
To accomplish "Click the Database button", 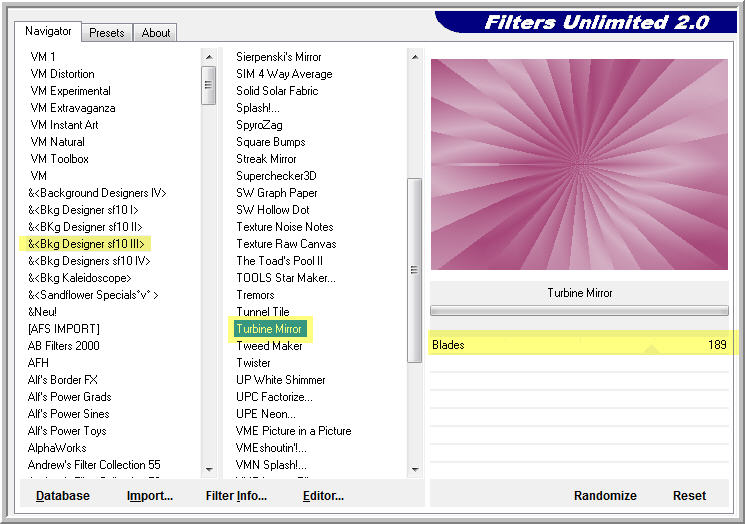I will pos(63,495).
